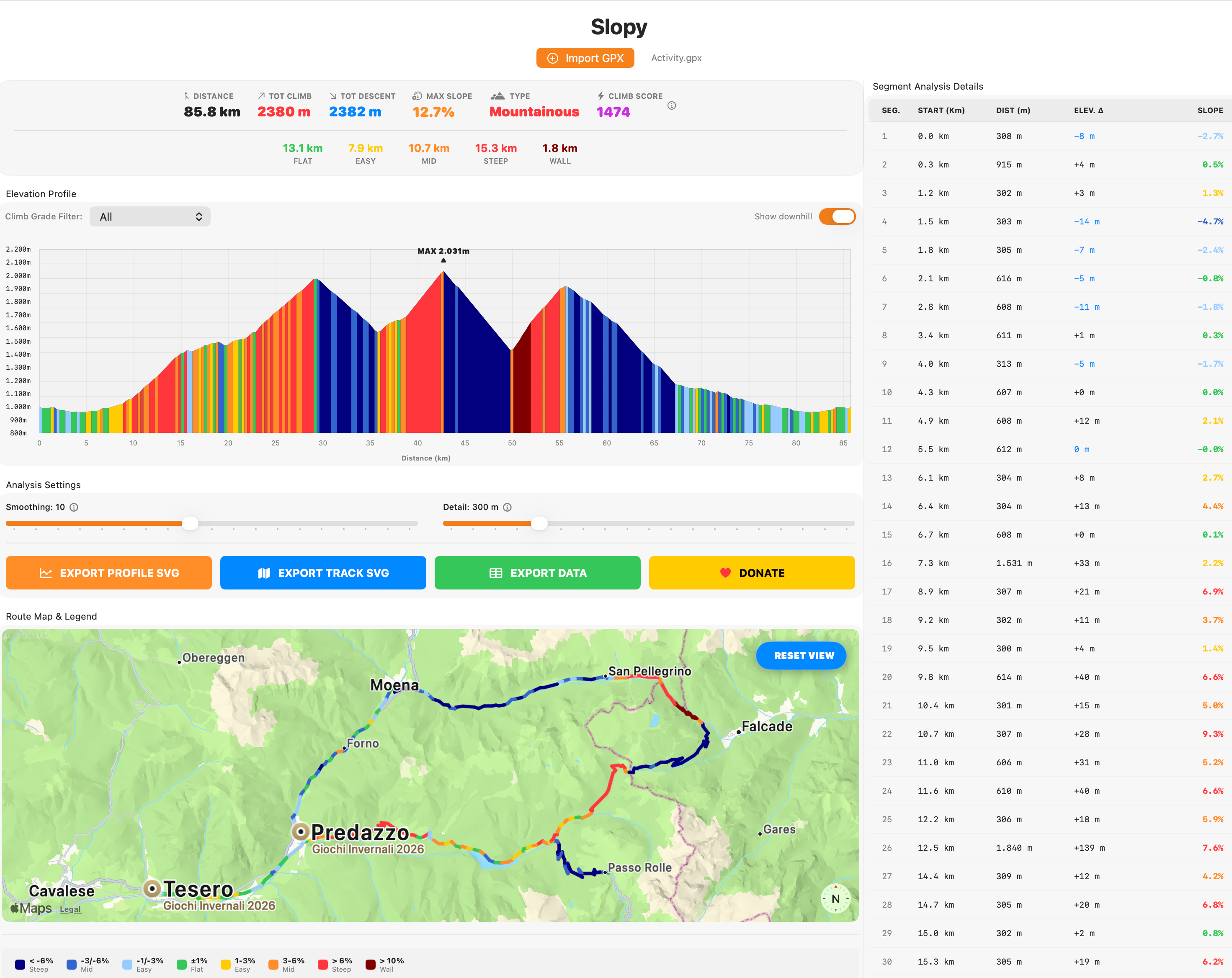Toggle the Show downhill switch
This screenshot has width=1232, height=978.
pyautogui.click(x=837, y=216)
